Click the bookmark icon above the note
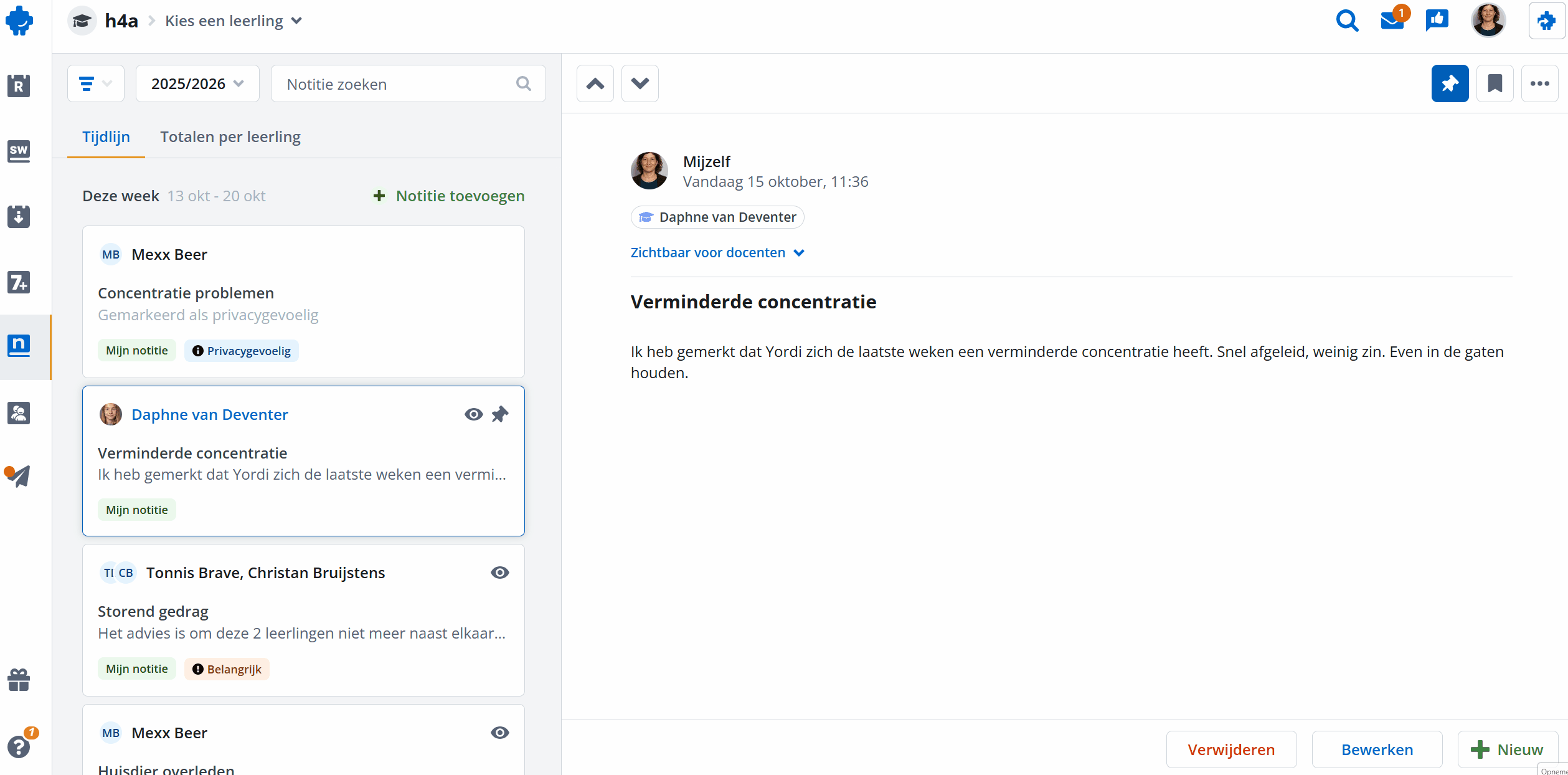 coord(1495,83)
